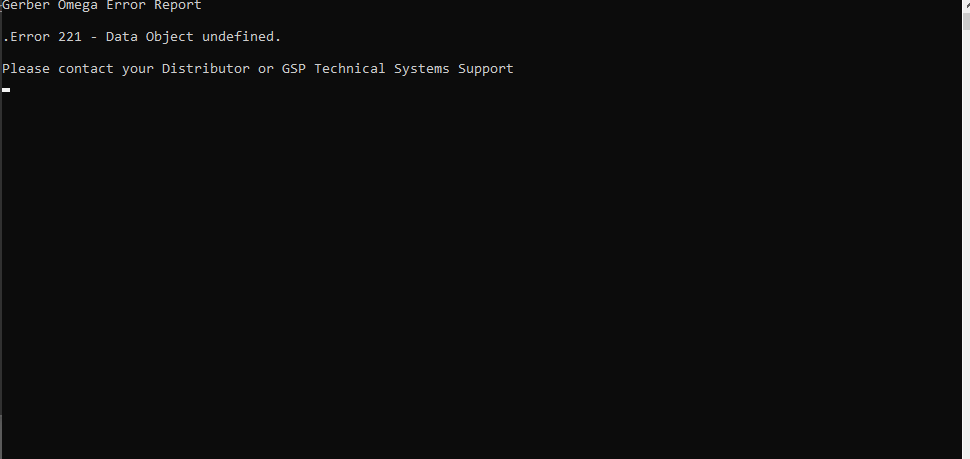Viewport: 970px width, 459px height.
Task: Click the word "Data" in the error message
Action: point(122,36)
